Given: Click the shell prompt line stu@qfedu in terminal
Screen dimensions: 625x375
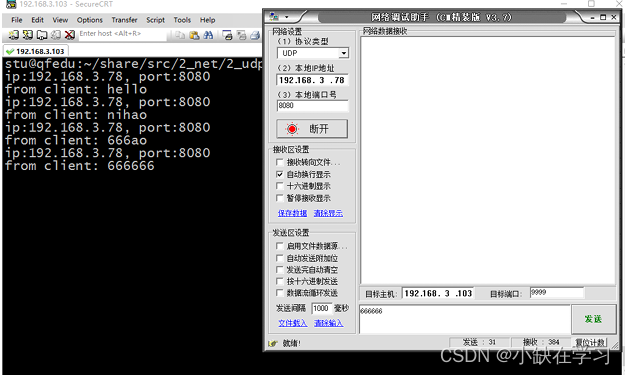Looking at the screenshot, I should click(133, 64).
